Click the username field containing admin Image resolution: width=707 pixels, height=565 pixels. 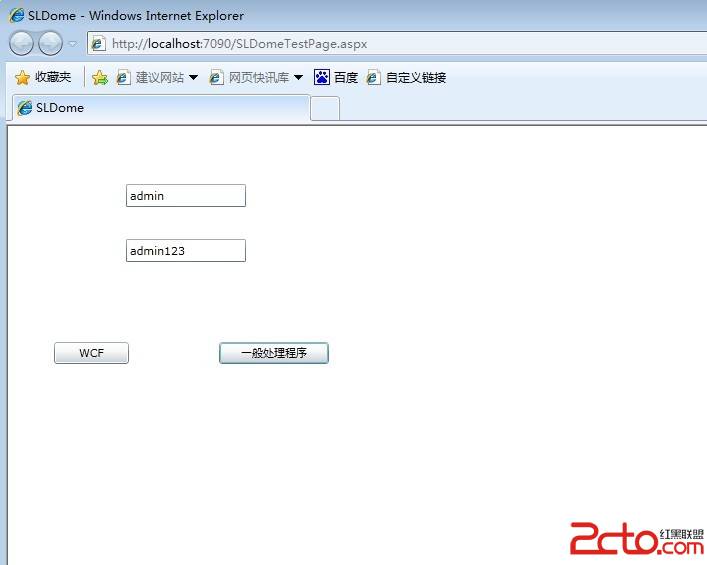(186, 196)
